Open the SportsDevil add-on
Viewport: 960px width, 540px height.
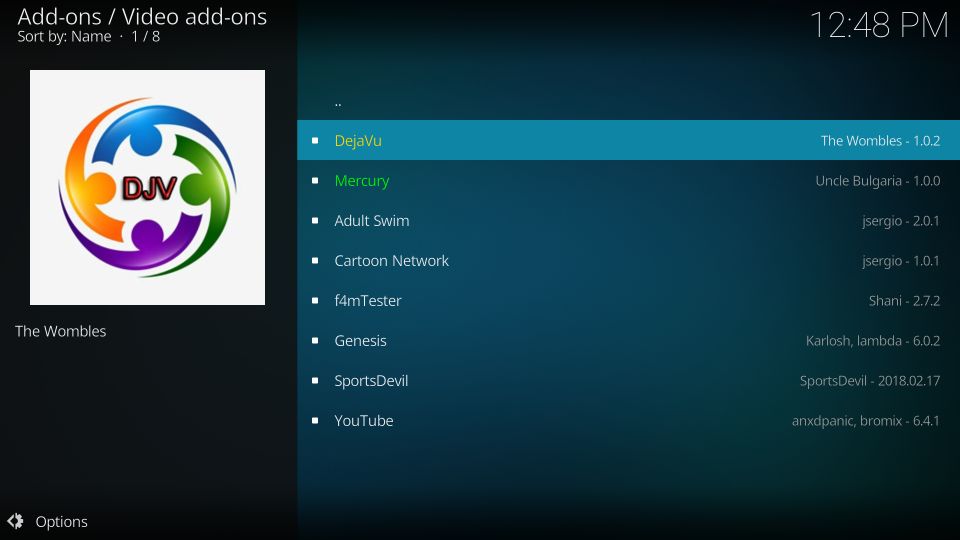coord(628,380)
